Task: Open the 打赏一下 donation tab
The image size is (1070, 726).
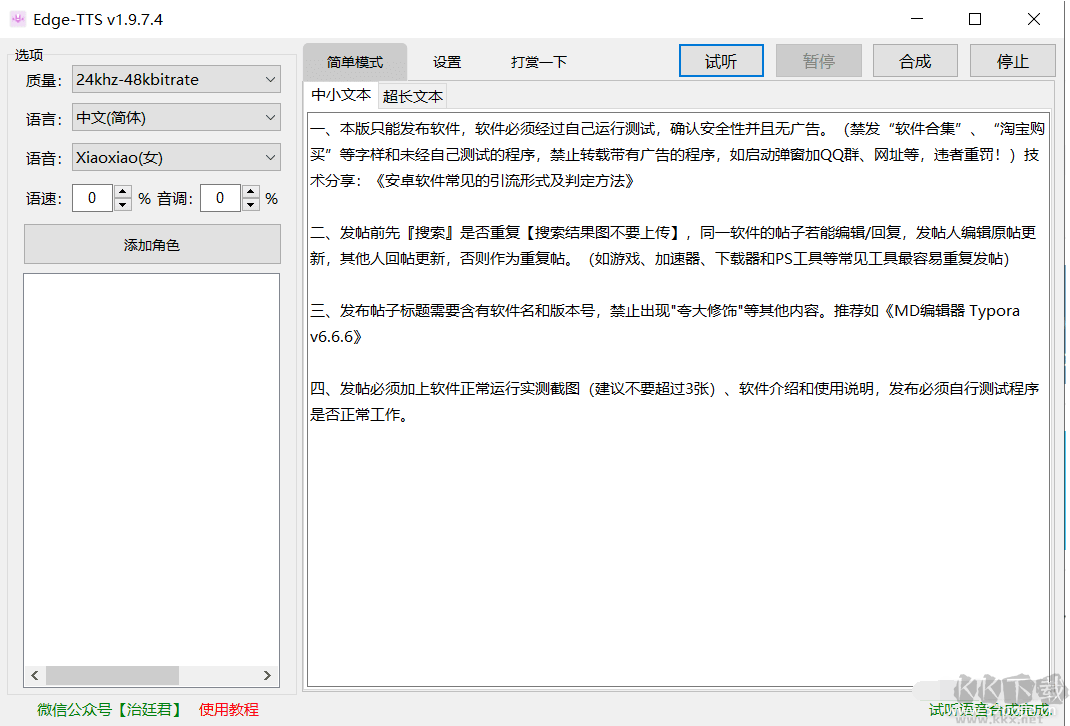Action: [538, 61]
